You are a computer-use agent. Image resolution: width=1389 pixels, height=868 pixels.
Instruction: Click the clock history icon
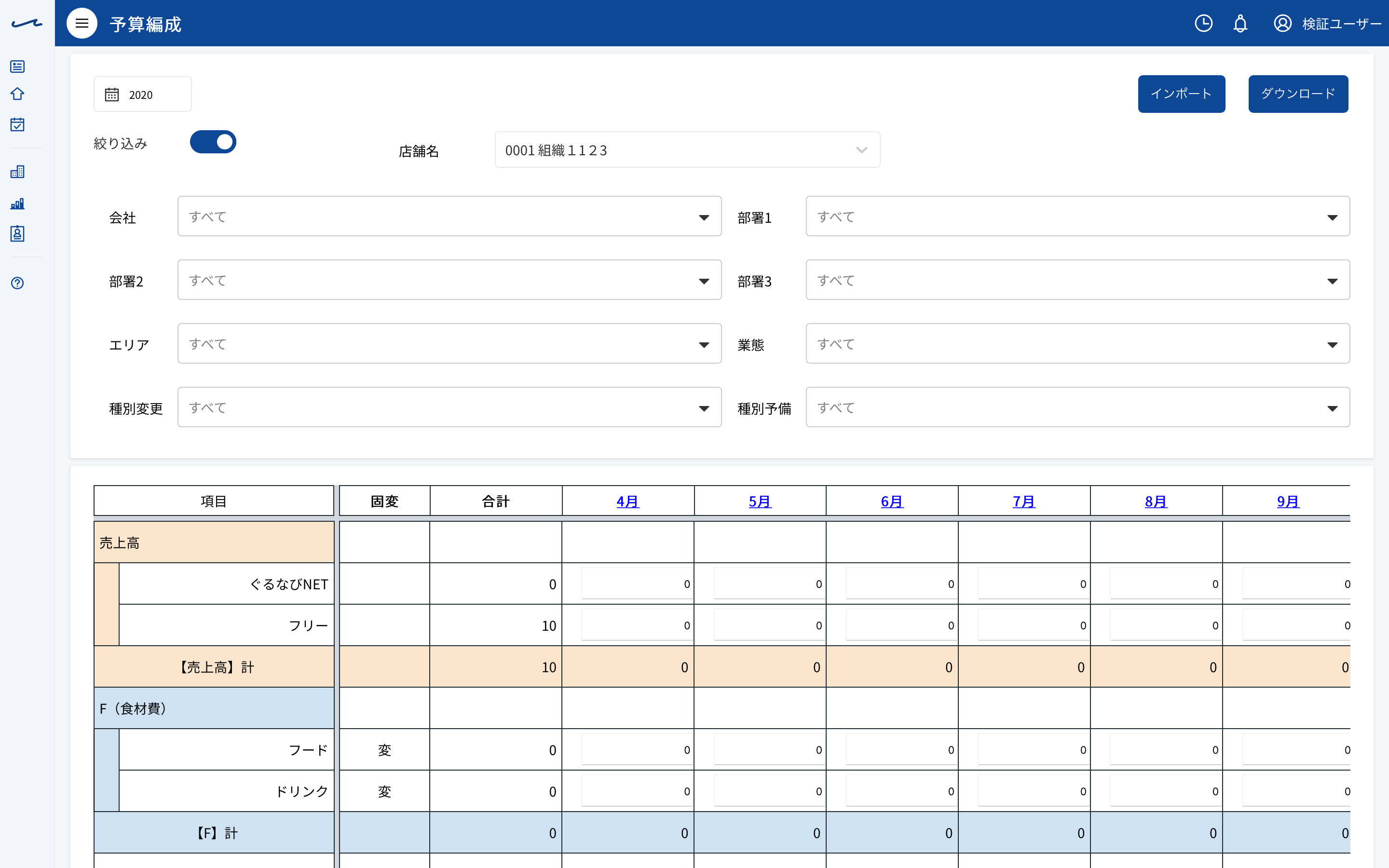tap(1204, 24)
